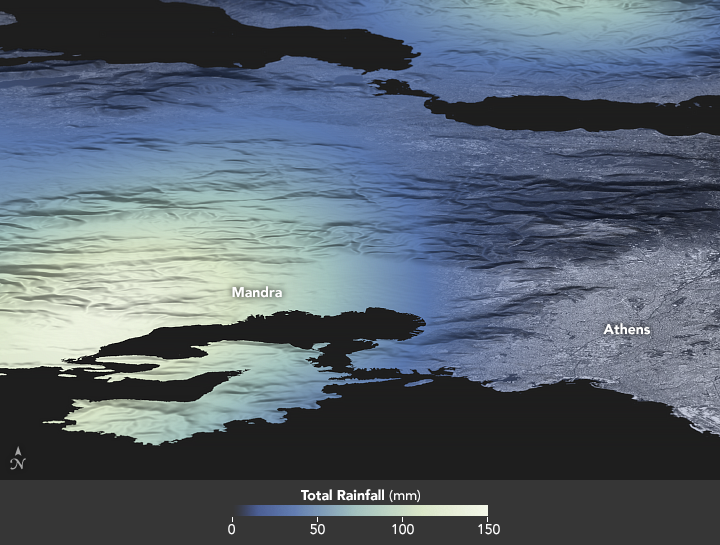Click the north arrow compass icon

16,458
